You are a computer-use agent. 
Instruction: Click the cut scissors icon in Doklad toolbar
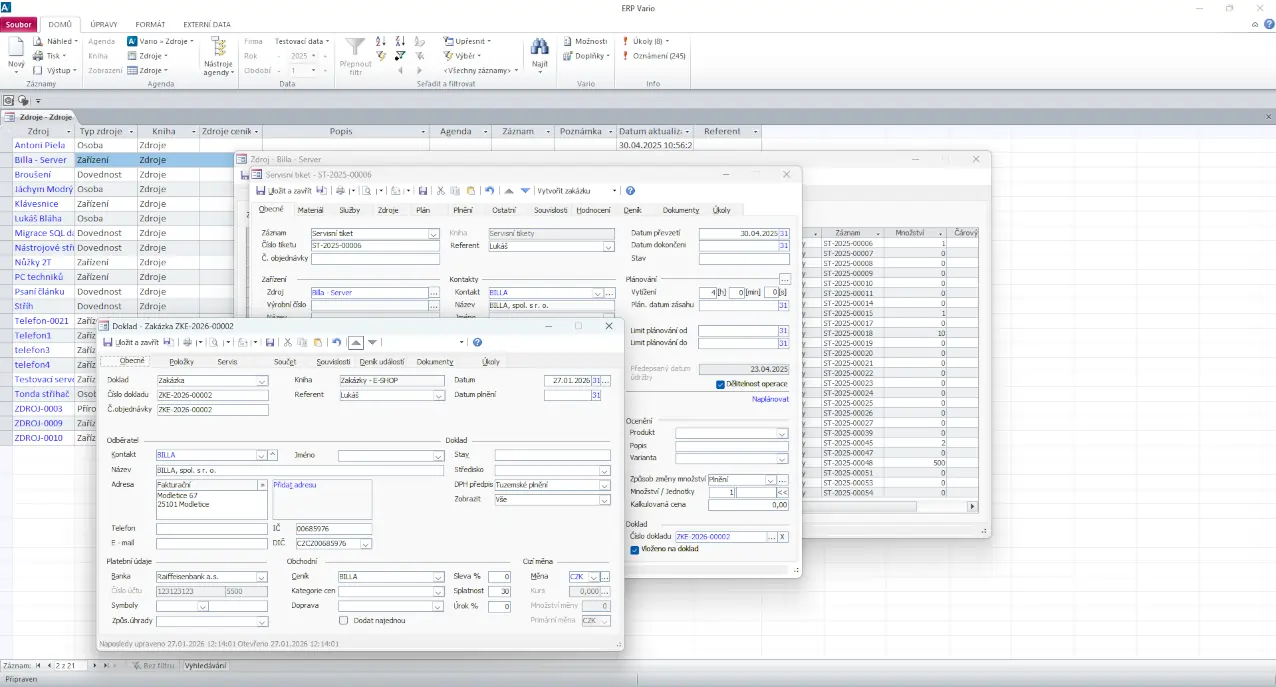[287, 342]
